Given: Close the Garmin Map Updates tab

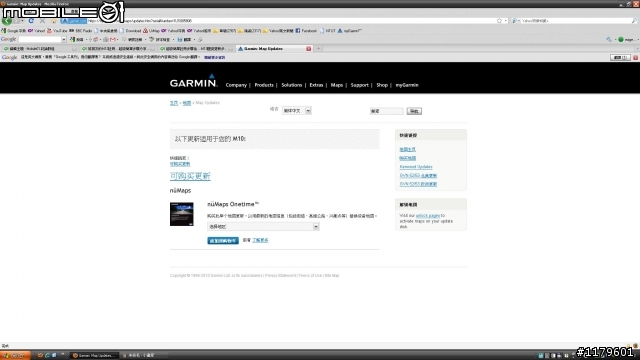Looking at the screenshot, I should [309, 49].
